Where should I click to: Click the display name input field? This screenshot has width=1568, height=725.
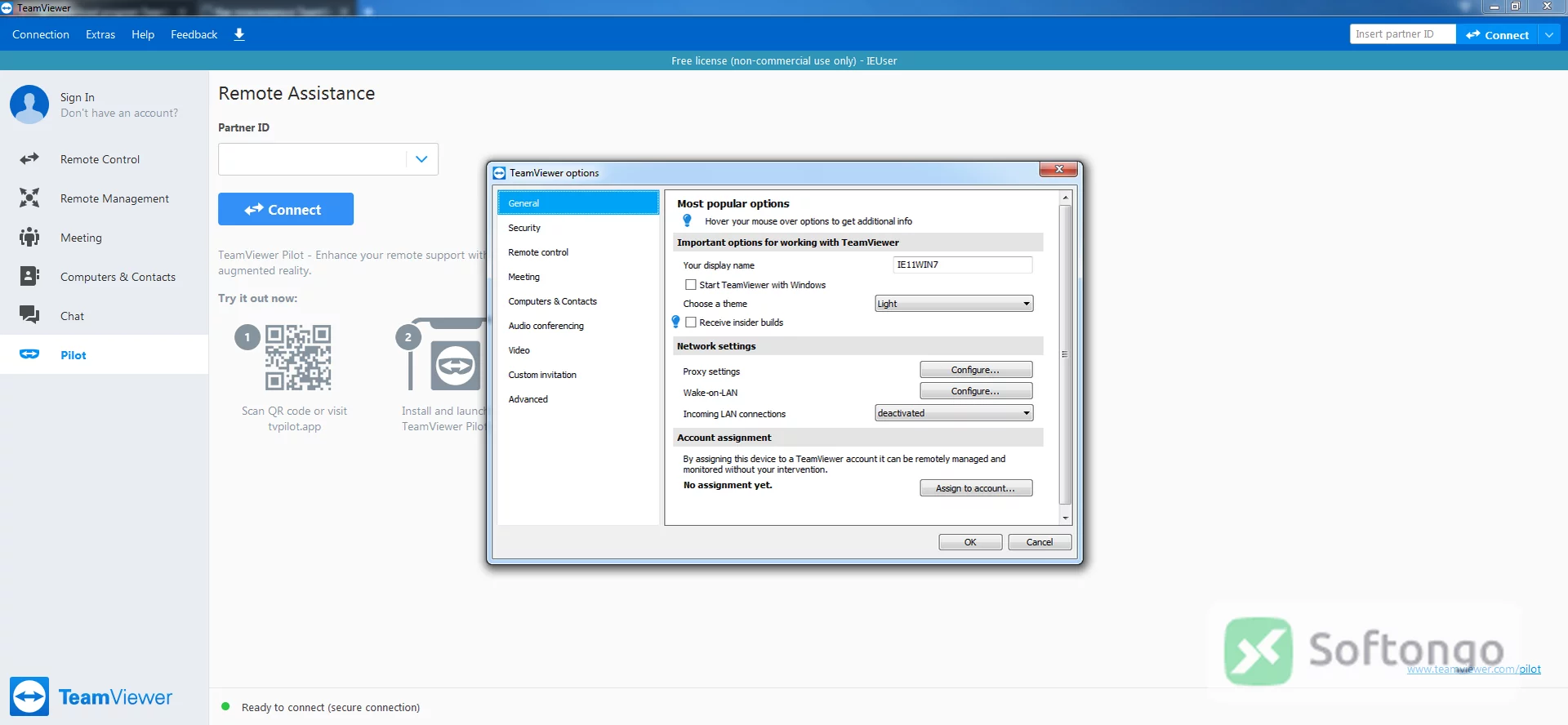tap(963, 265)
